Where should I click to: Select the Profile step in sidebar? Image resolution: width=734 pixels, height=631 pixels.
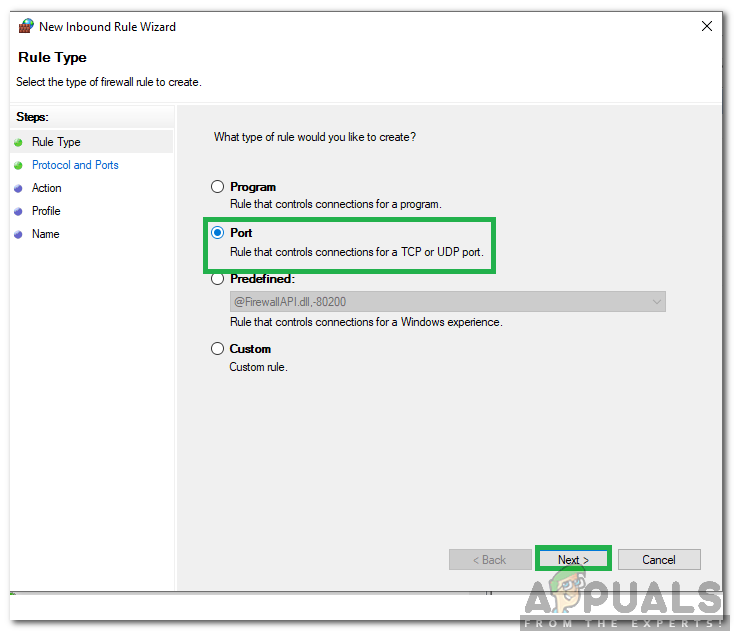pyautogui.click(x=46, y=211)
